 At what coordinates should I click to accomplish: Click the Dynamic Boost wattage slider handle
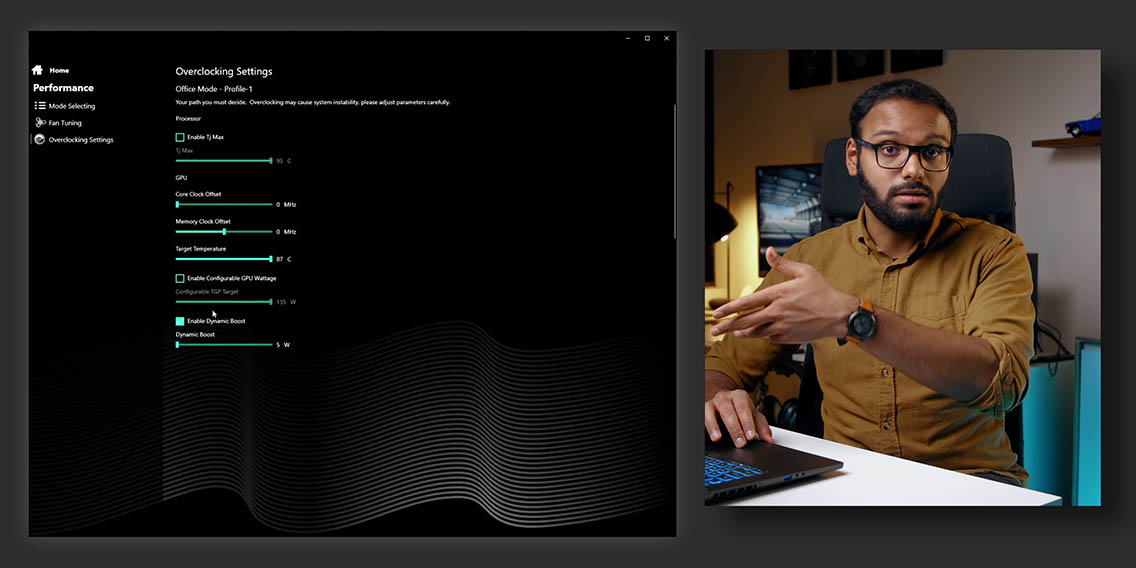point(177,345)
